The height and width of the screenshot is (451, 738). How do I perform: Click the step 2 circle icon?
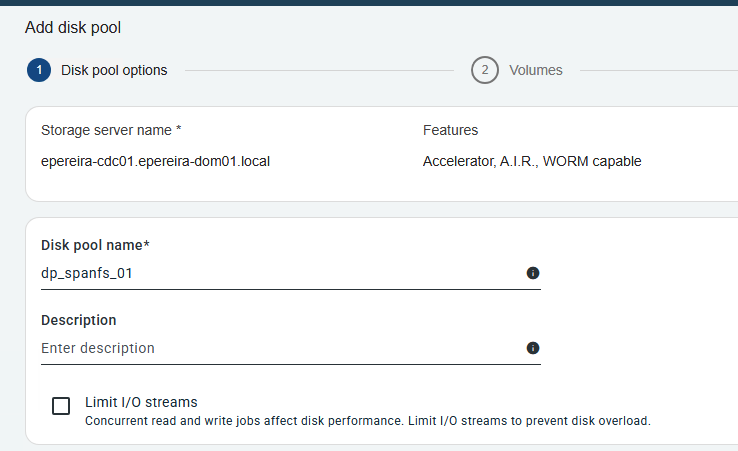[x=485, y=71]
